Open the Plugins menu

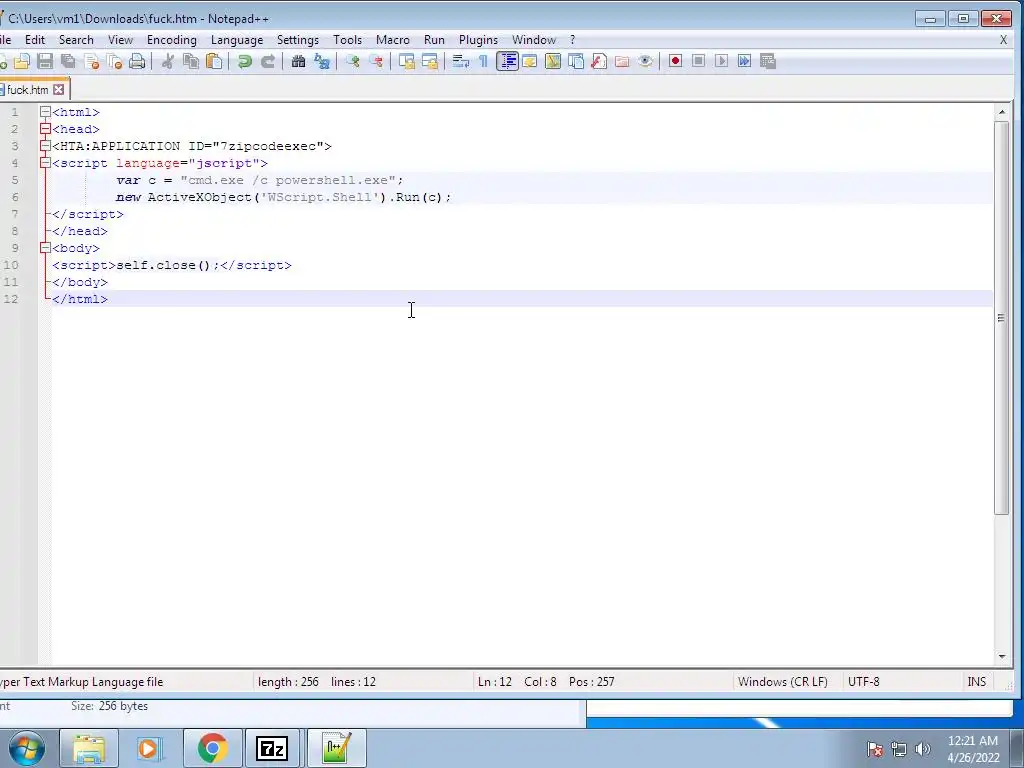(x=478, y=40)
